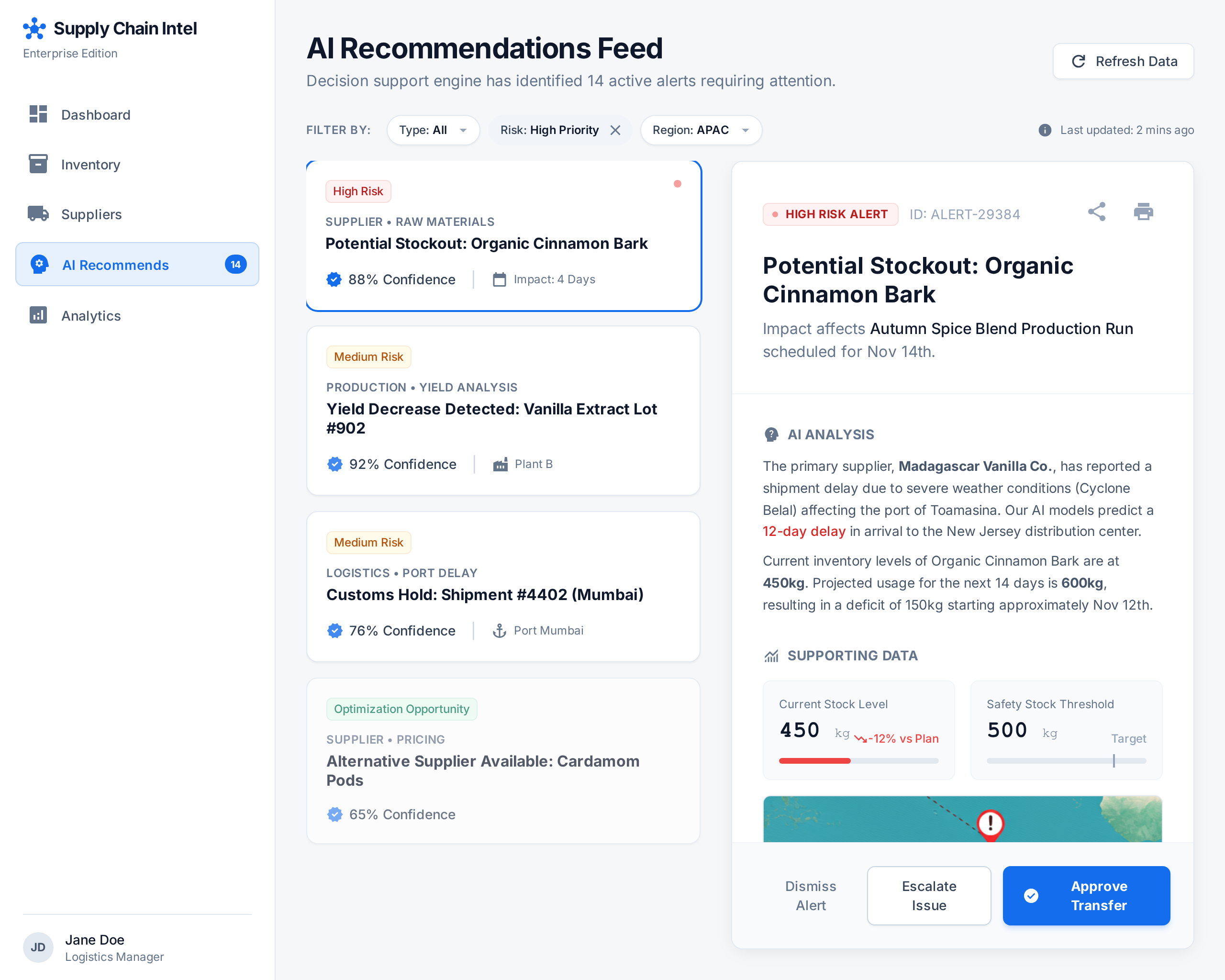Approve the transfer recommendation
Screen dimensions: 1225x980
tap(1086, 895)
